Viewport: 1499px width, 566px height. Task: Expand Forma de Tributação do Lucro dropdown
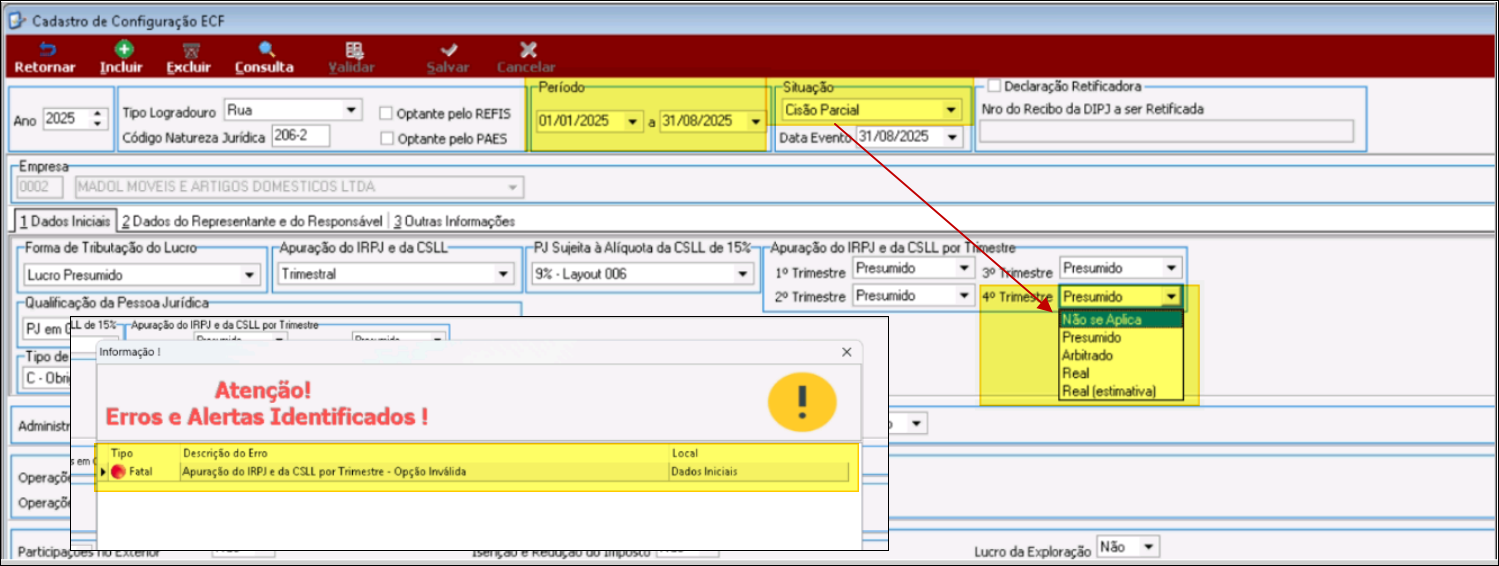tap(249, 274)
